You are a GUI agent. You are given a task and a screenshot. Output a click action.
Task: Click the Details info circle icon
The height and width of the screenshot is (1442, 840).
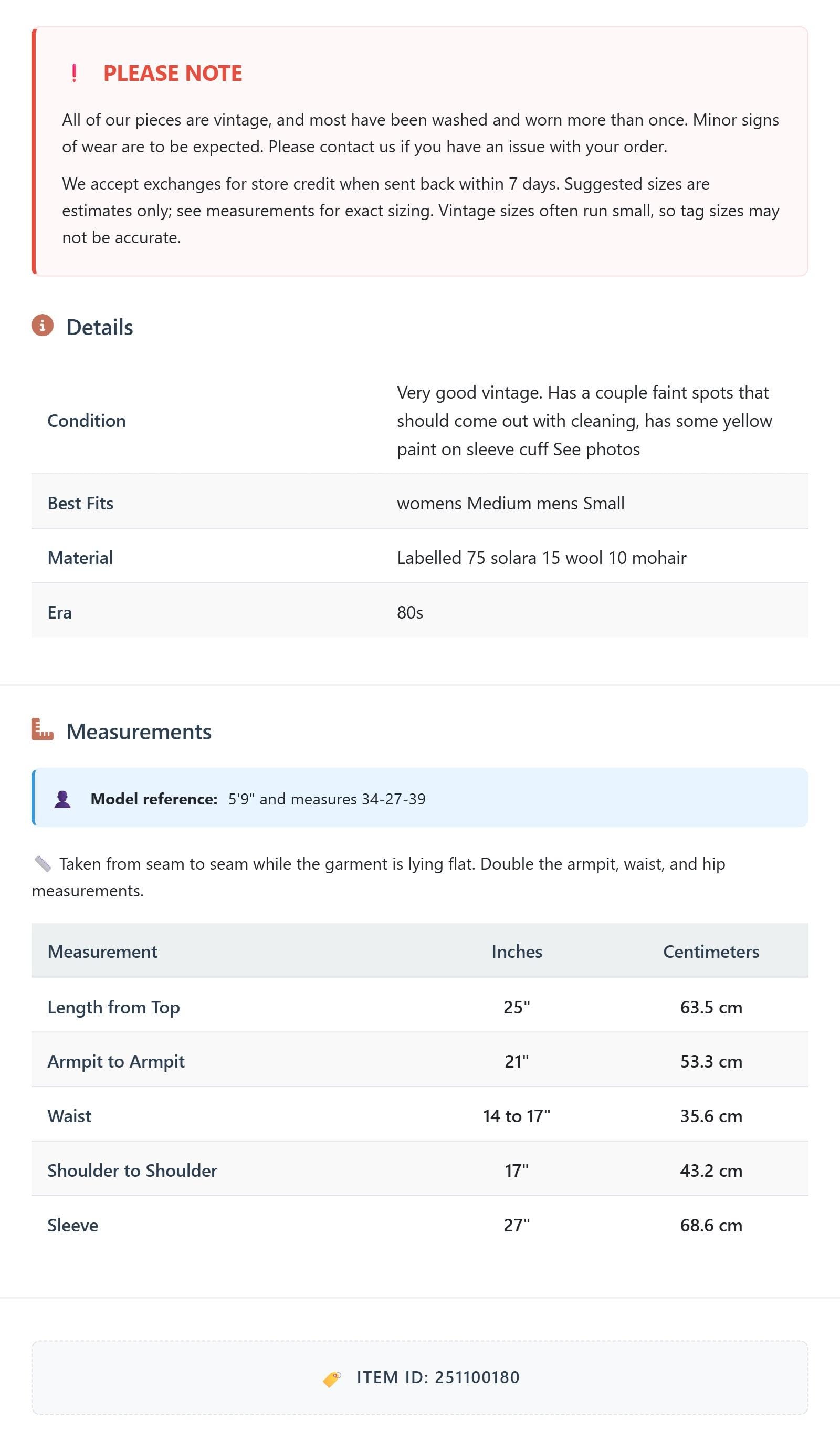click(43, 326)
